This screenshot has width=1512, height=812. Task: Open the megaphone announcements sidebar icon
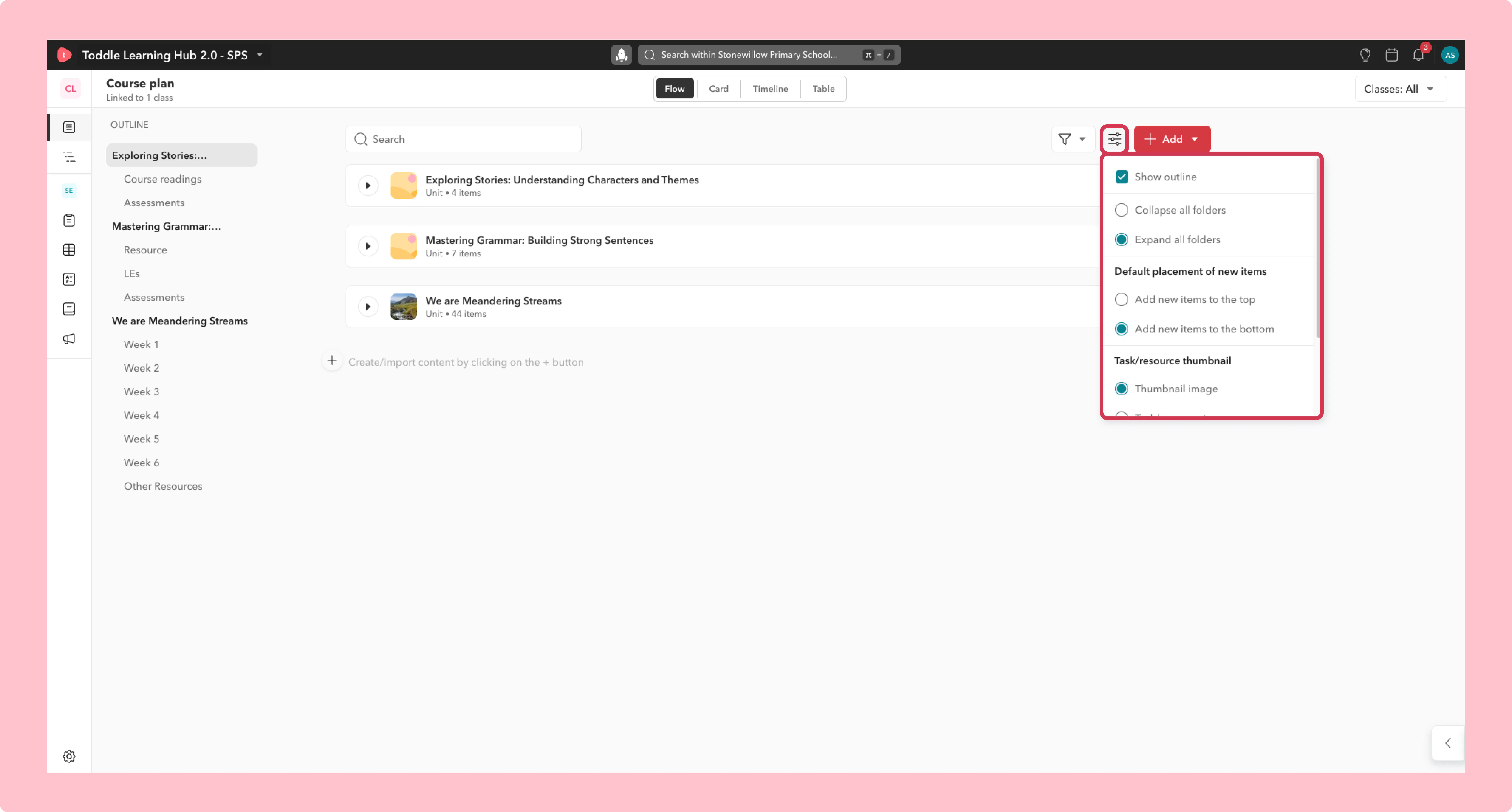tap(69, 339)
